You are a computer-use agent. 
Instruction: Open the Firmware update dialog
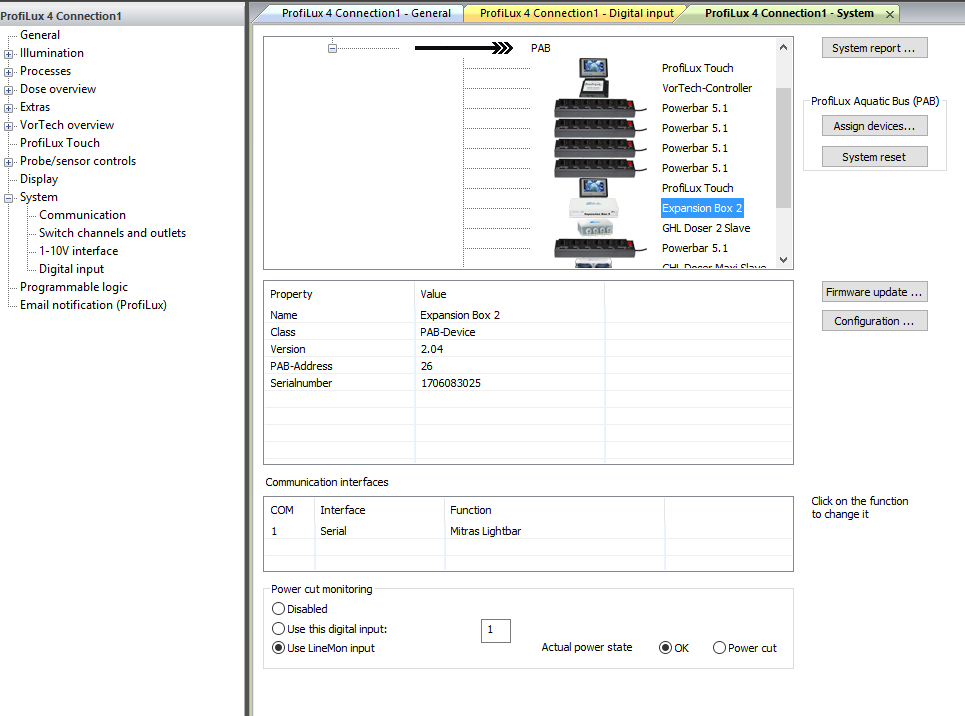874,292
